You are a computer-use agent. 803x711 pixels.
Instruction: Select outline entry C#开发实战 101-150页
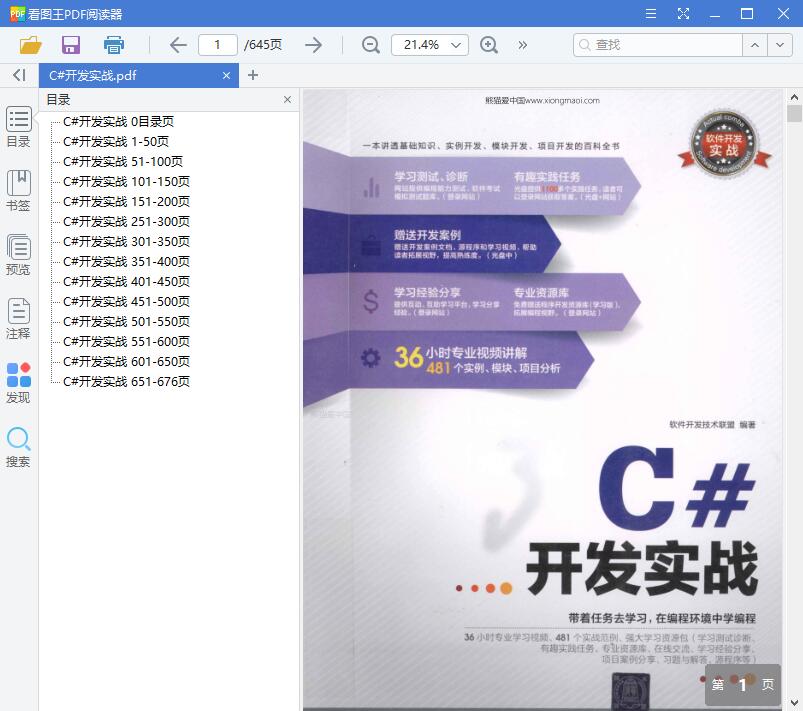[x=126, y=181]
